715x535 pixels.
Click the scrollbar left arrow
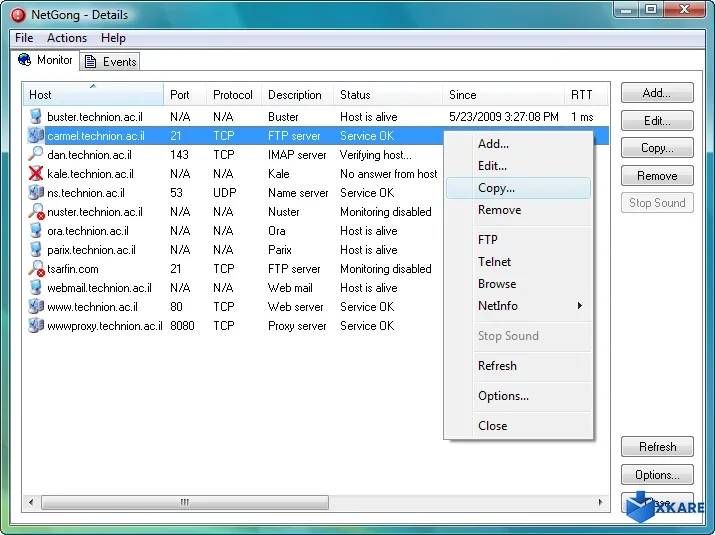click(31, 502)
